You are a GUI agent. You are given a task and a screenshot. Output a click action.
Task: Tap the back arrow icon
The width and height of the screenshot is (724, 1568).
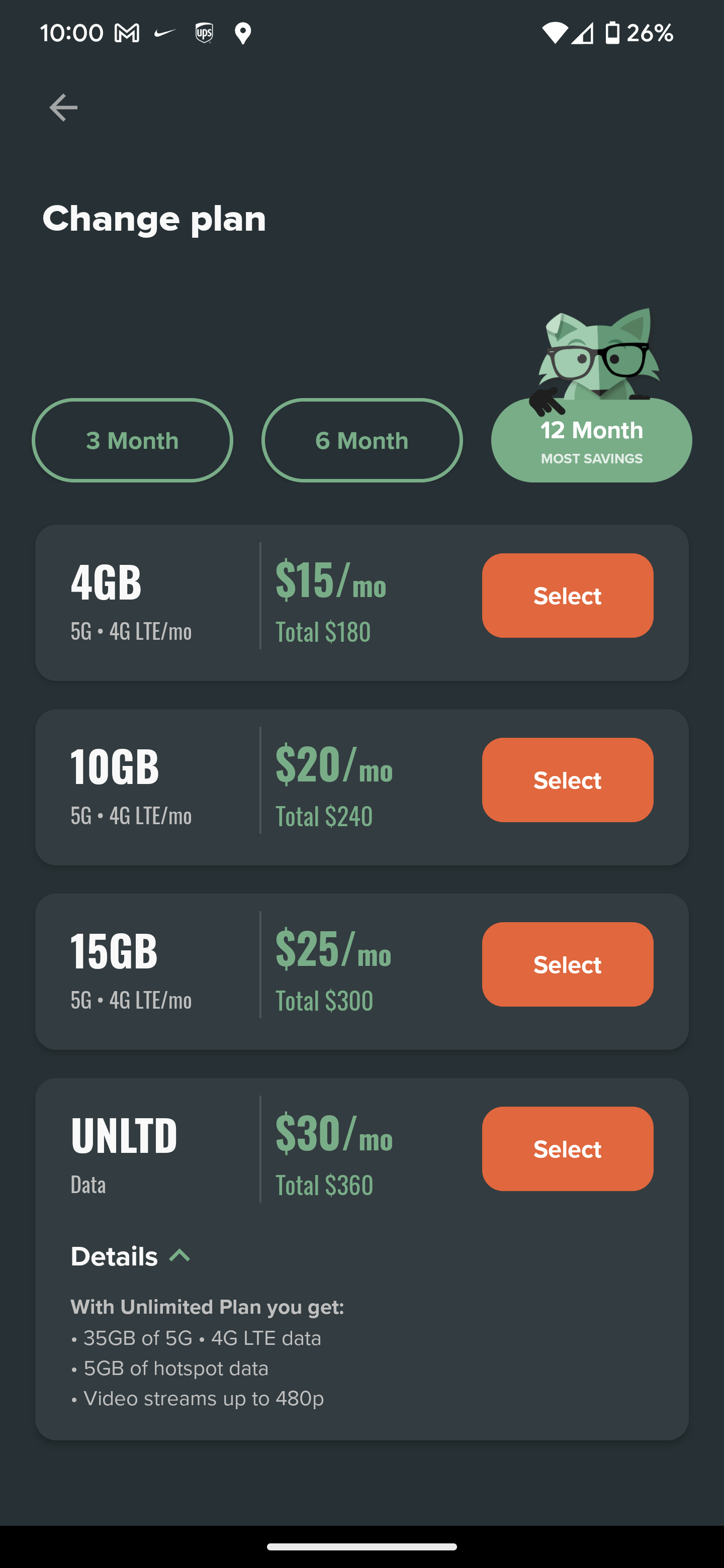coord(63,108)
